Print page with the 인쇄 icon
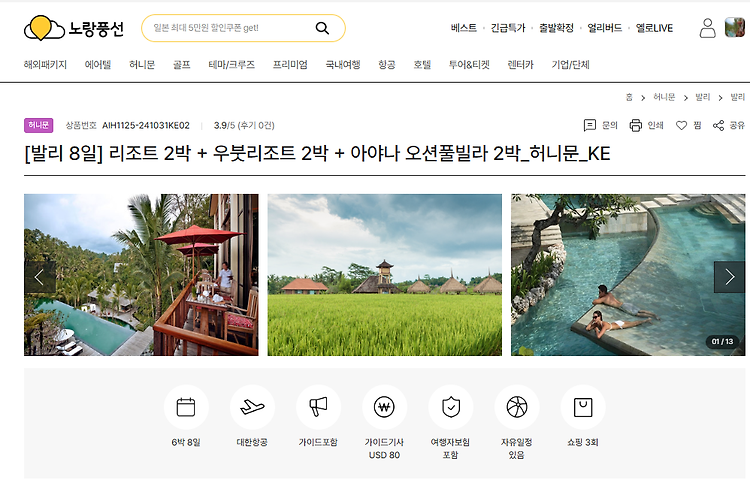 coord(635,125)
